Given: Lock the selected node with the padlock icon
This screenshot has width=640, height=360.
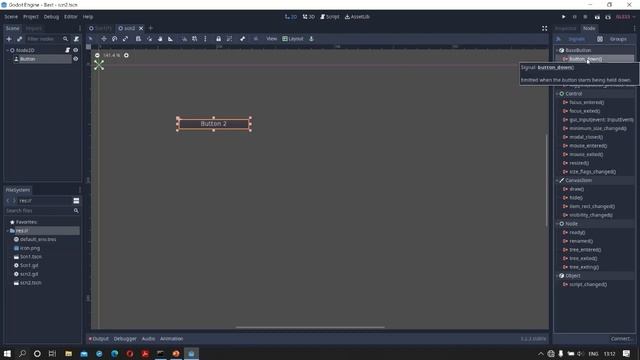Looking at the screenshot, I should (x=218, y=39).
